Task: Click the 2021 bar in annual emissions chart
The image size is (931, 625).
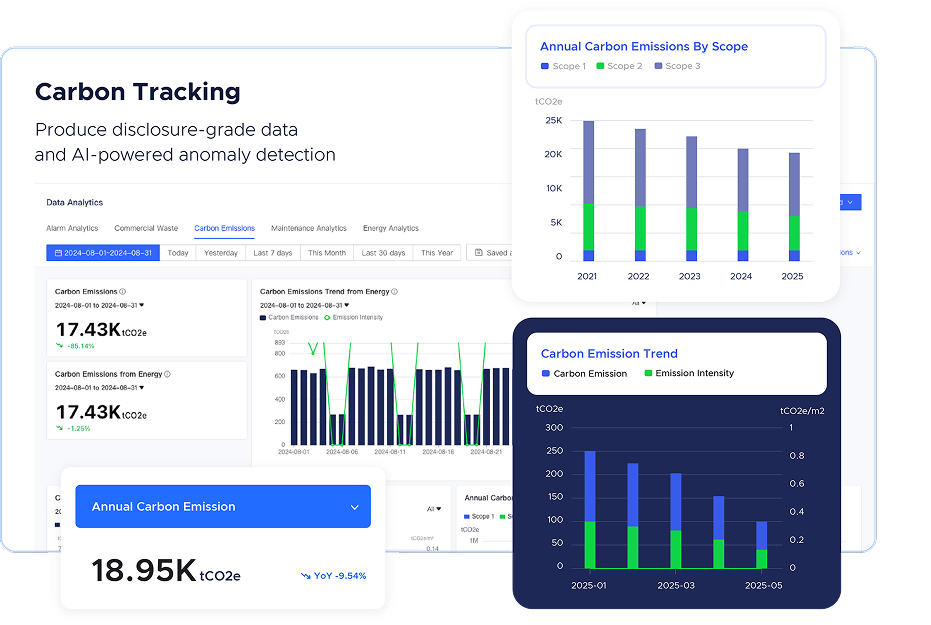Action: (589, 190)
